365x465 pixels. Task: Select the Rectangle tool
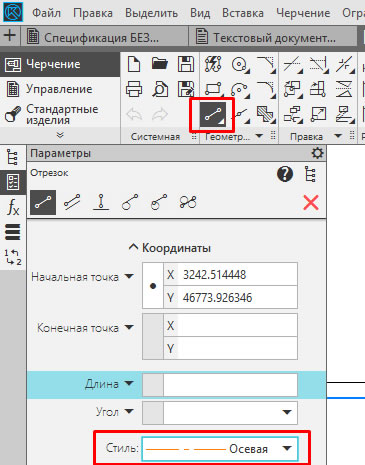point(213,89)
